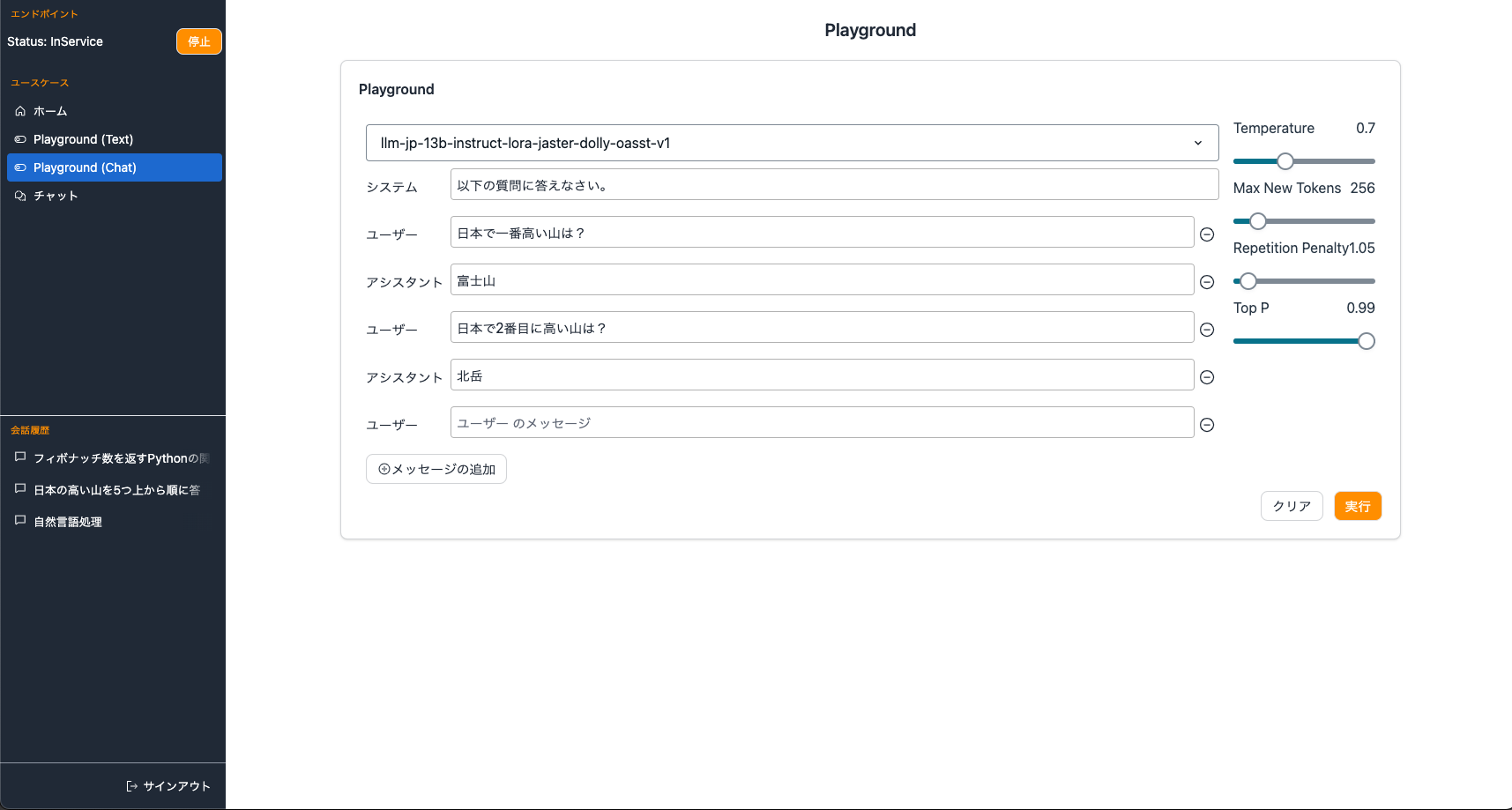The width and height of the screenshot is (1512, 810).
Task: Add a message with メッセージの追加
Action: coord(436,469)
